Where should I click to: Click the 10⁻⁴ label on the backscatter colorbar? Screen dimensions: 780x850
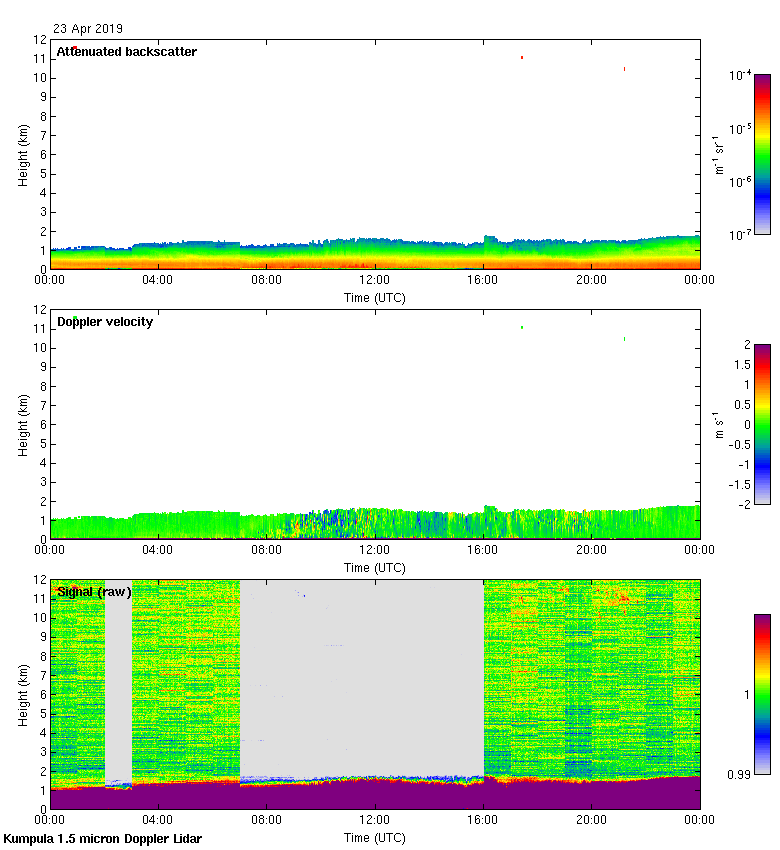[x=740, y=75]
